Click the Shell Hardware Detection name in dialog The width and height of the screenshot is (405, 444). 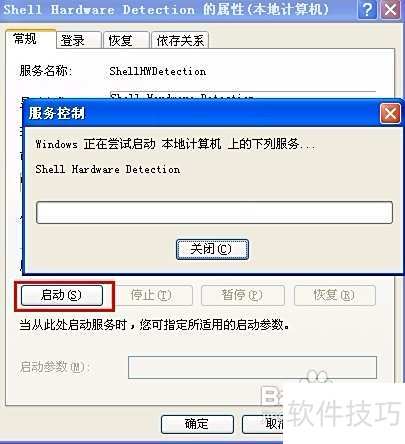point(108,169)
